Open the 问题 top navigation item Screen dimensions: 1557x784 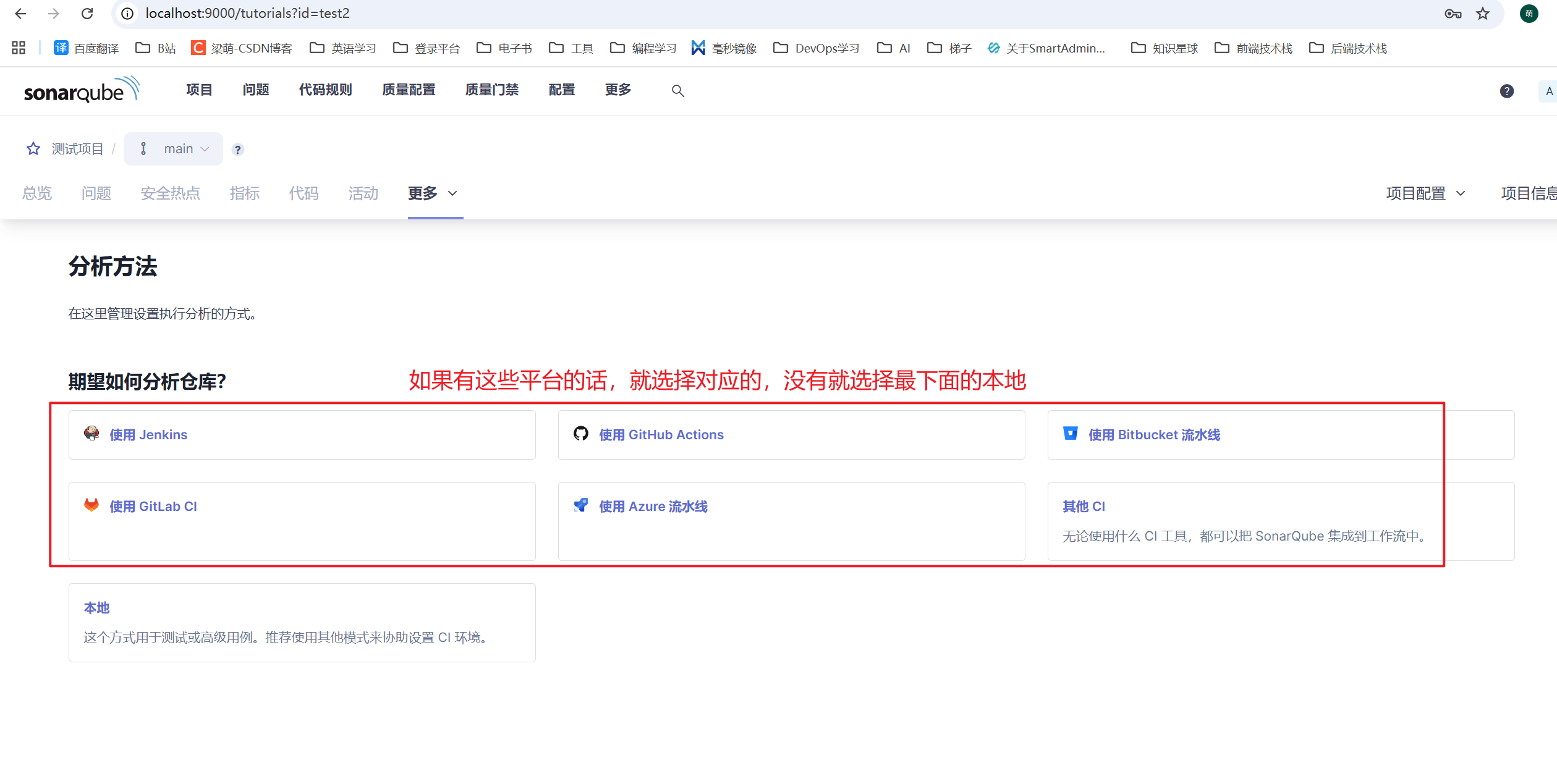click(256, 90)
